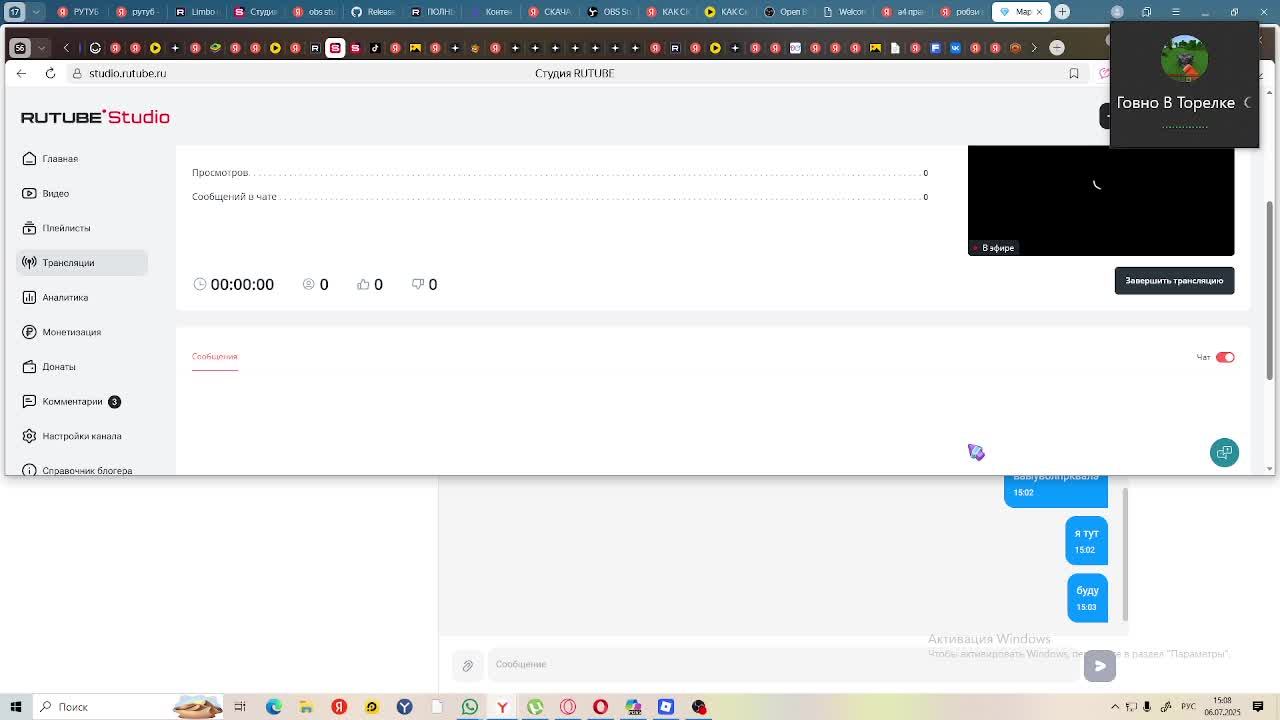
Task: Click the 'буду' chat message
Action: point(1087,598)
